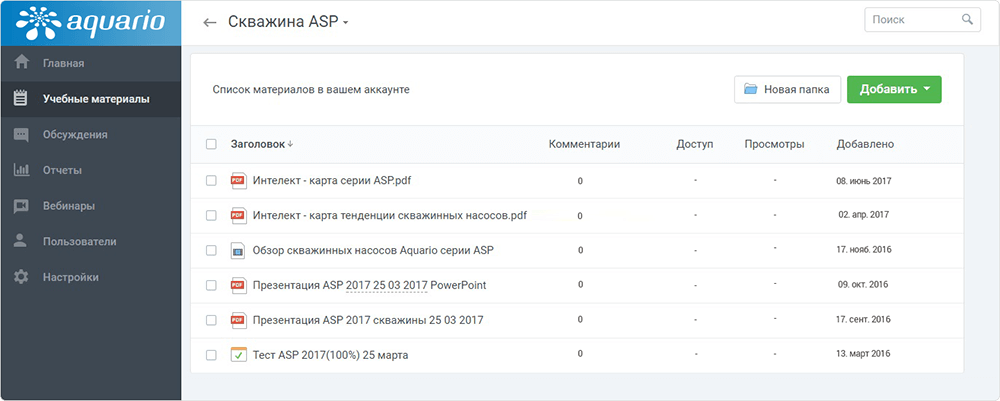The width and height of the screenshot is (1000, 401).
Task: Open Настройки in the sidebar
Action: click(70, 277)
